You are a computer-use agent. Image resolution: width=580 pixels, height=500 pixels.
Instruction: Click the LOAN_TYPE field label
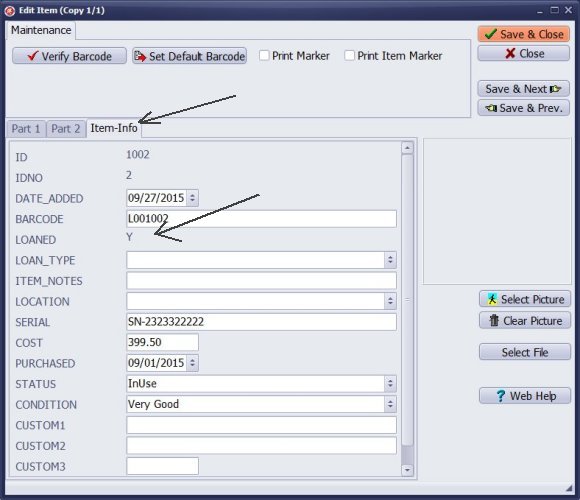click(45, 260)
